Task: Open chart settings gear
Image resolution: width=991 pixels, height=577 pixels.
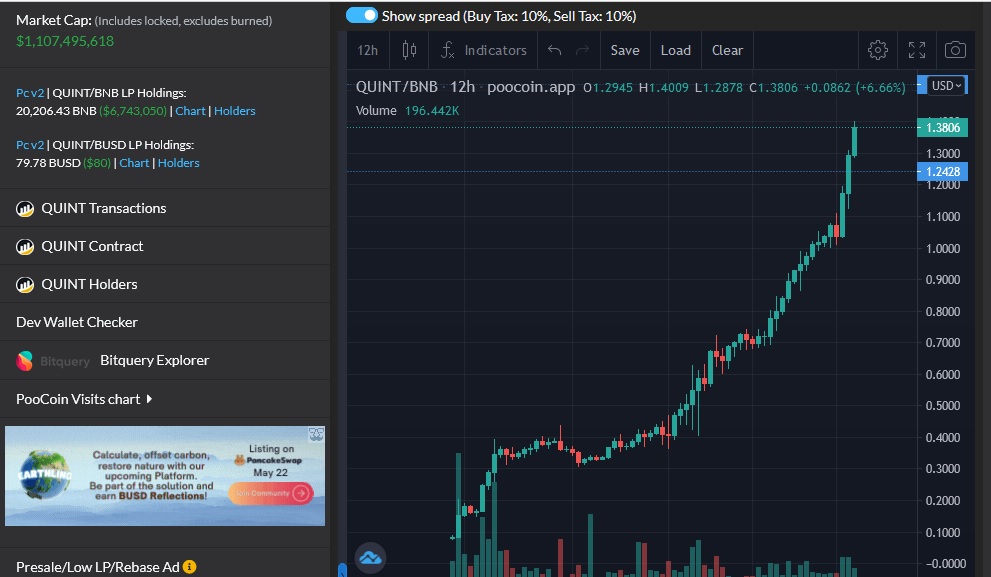Action: coord(878,51)
